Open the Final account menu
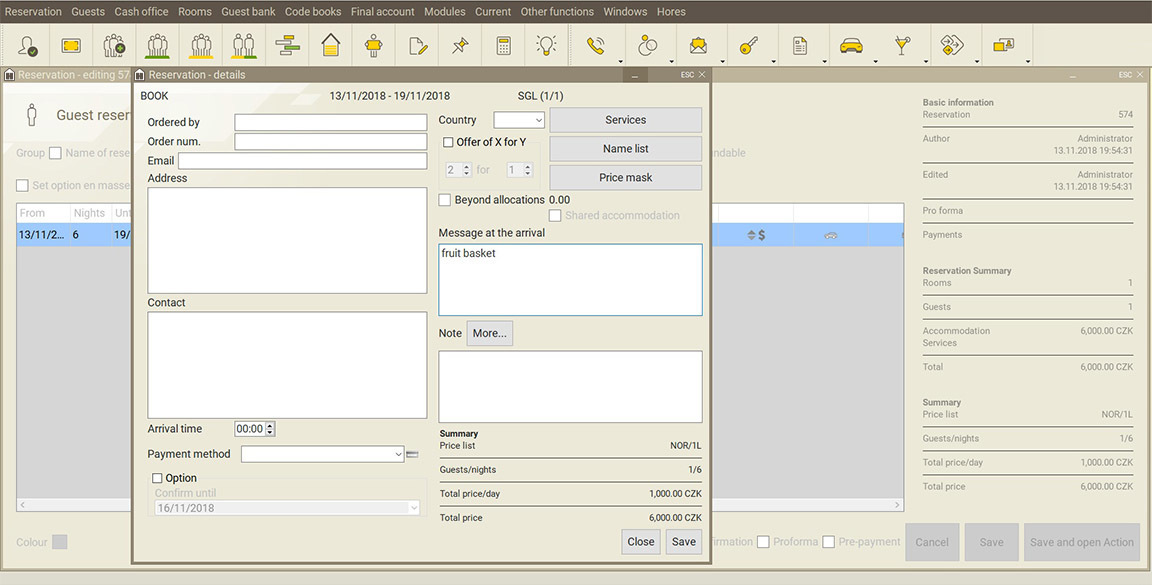This screenshot has height=585, width=1152. pos(382,12)
